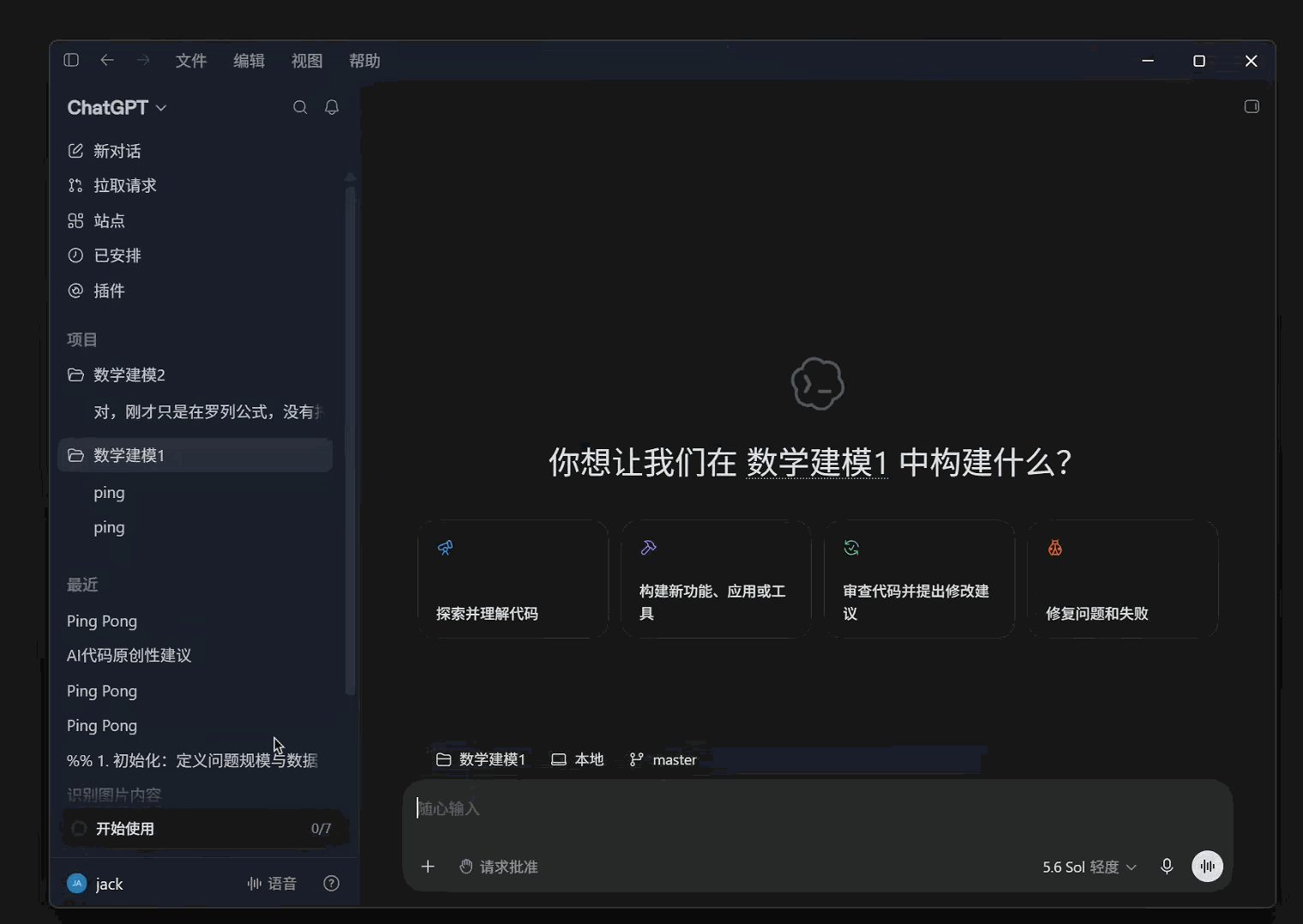
Task: Open the Ping Pong chat above %% 1. 初始化
Action: pyautogui.click(x=195, y=725)
